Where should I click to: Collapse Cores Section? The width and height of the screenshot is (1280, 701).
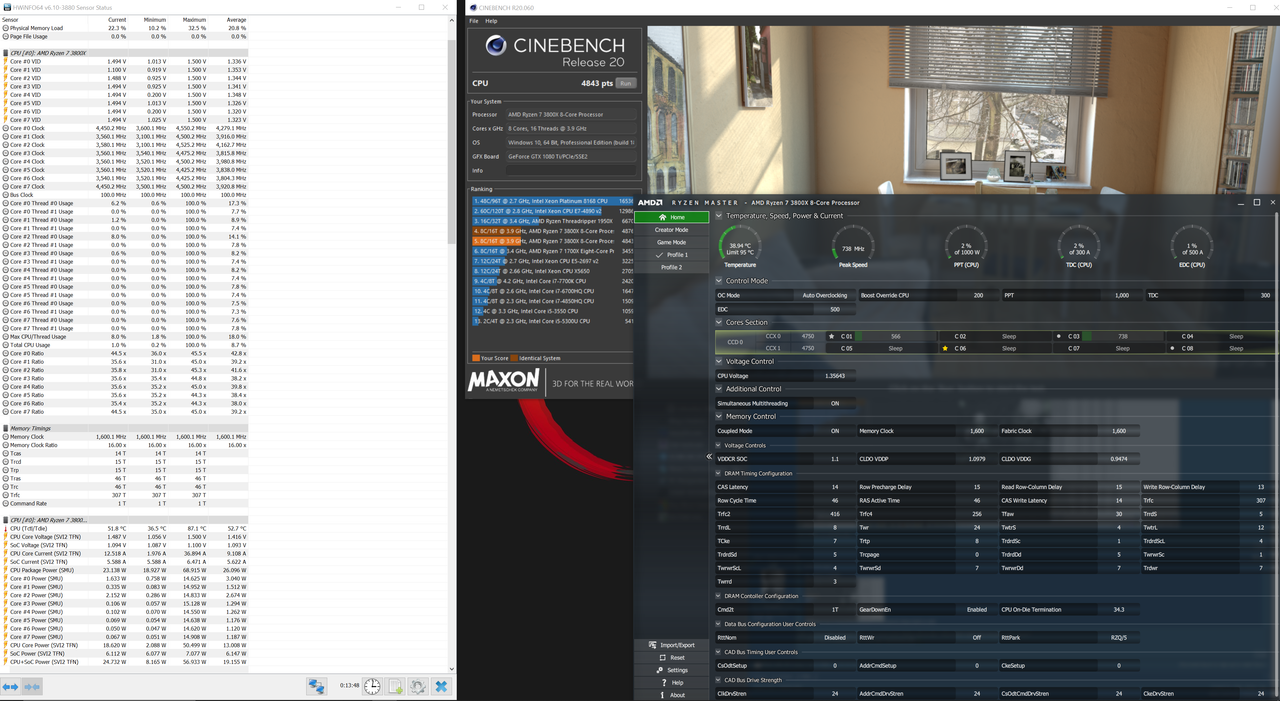[719, 322]
